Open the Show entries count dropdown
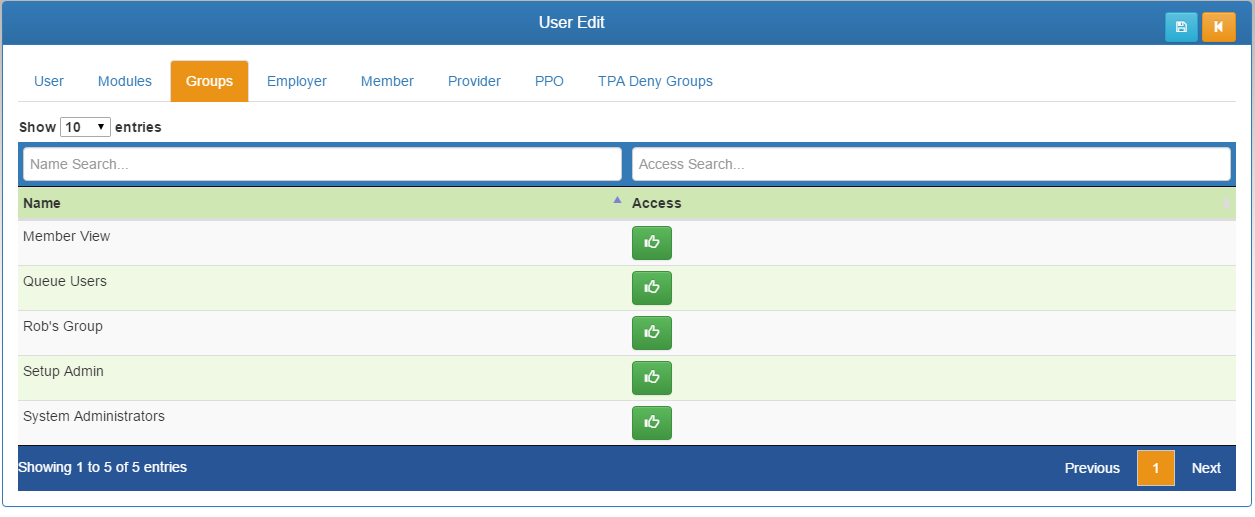 pos(85,127)
